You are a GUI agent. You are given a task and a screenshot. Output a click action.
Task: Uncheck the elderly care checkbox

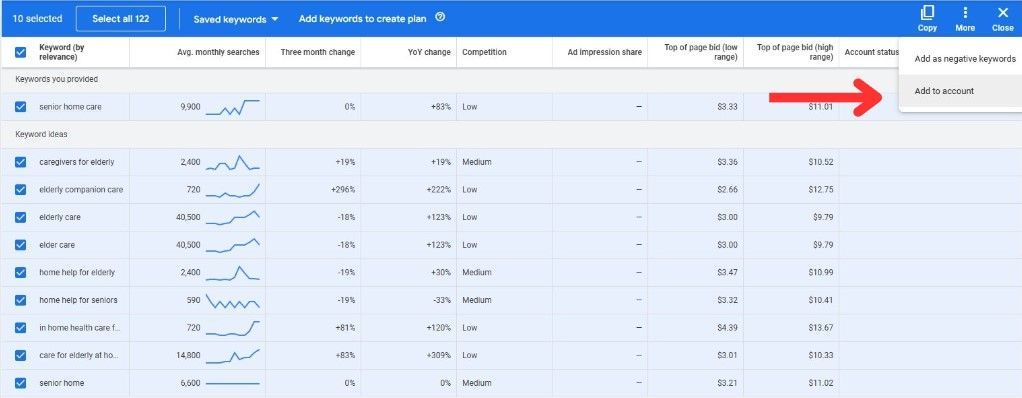point(21,217)
